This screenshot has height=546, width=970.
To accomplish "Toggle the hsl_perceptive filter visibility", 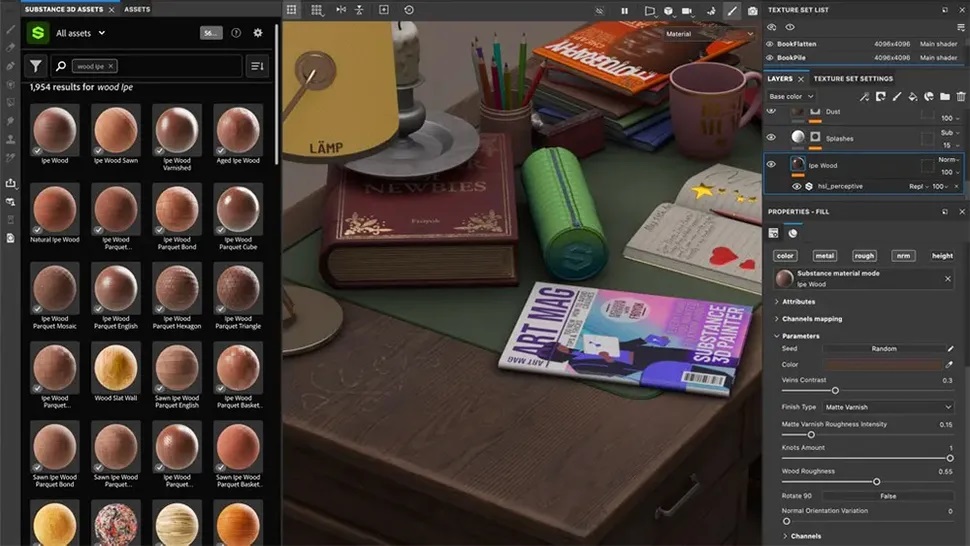I will [x=796, y=186].
